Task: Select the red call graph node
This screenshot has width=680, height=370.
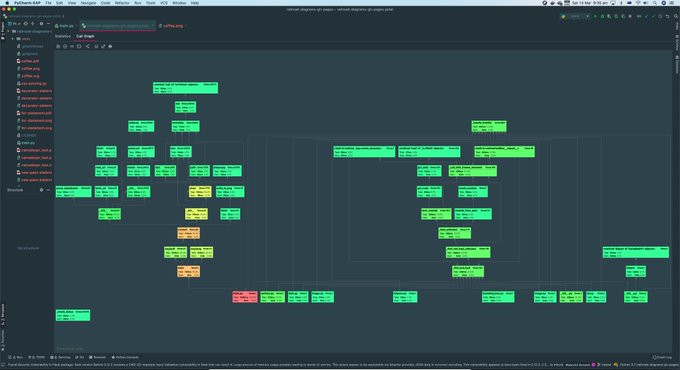Action: pos(245,297)
